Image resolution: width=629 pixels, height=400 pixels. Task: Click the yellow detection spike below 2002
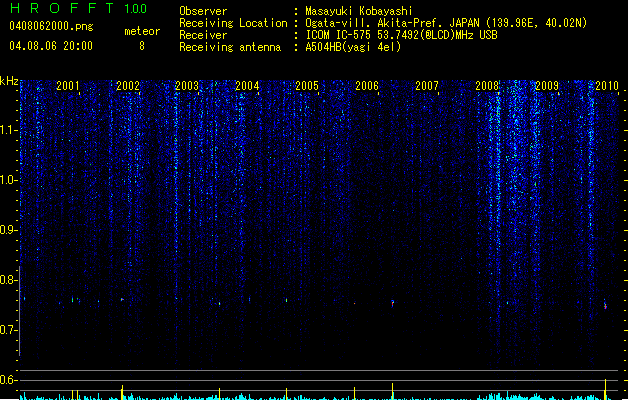click(x=122, y=392)
